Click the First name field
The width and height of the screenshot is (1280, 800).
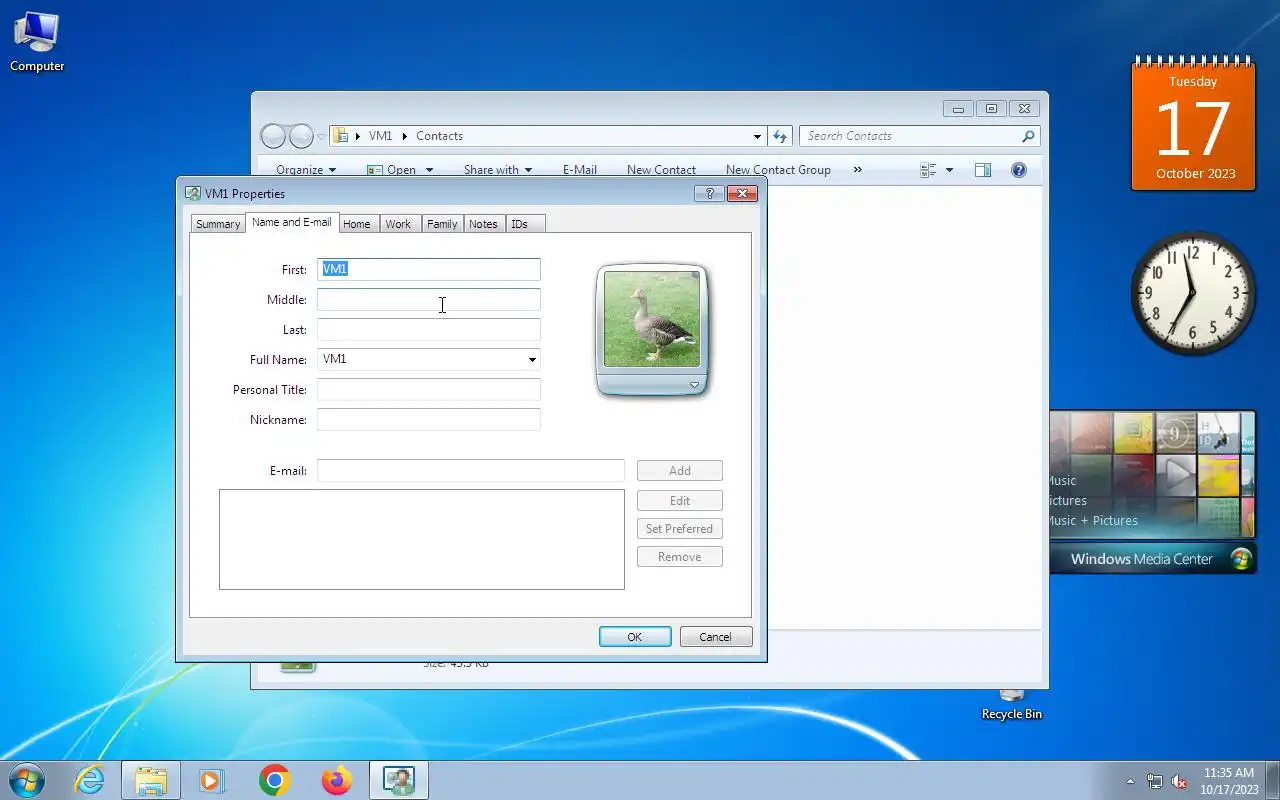tap(429, 269)
